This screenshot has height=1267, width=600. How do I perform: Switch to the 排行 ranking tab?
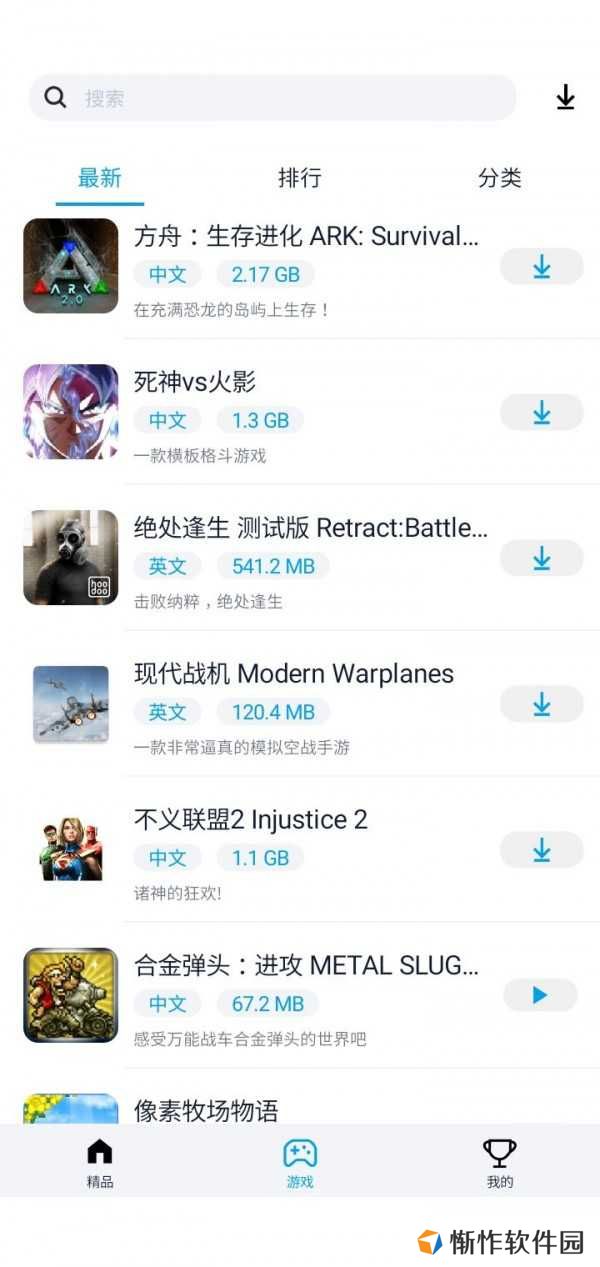click(x=300, y=178)
